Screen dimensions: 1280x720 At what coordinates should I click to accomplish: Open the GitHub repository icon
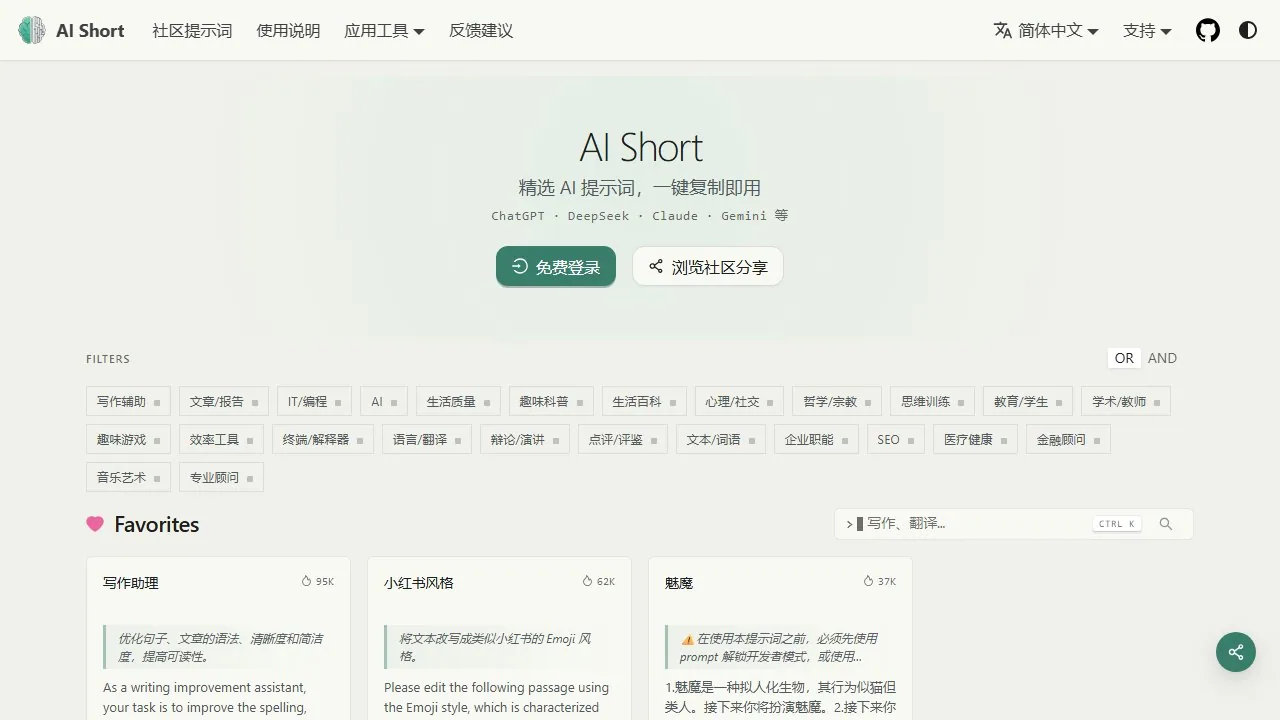click(x=1208, y=30)
